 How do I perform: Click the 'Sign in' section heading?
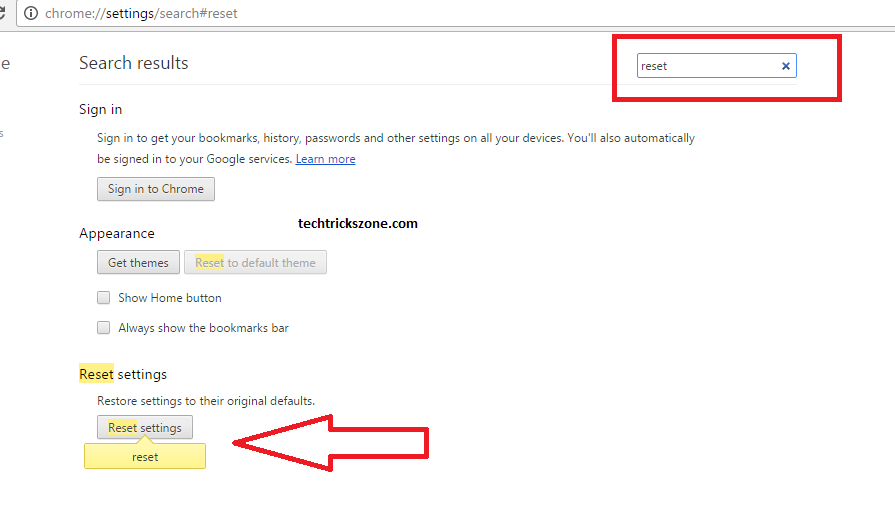(101, 109)
